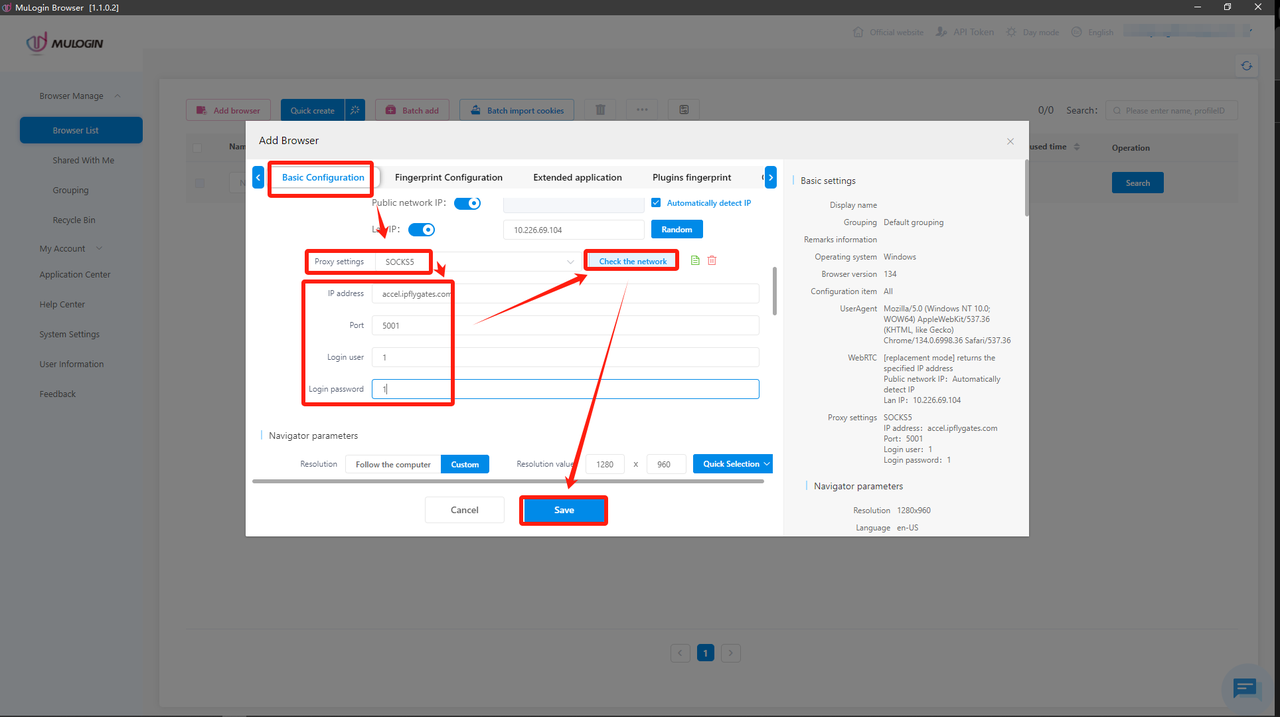Click the refresh icon at top right

click(1246, 66)
